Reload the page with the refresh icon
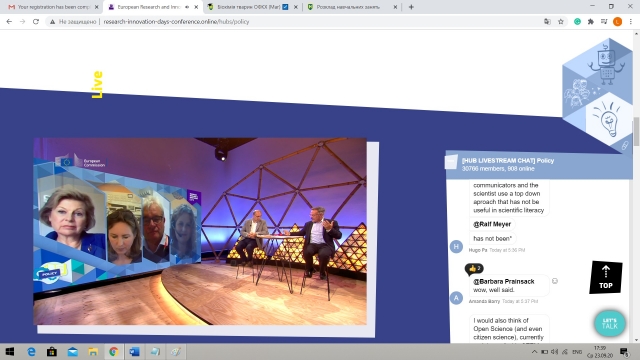This screenshot has width=640, height=360. [36, 22]
